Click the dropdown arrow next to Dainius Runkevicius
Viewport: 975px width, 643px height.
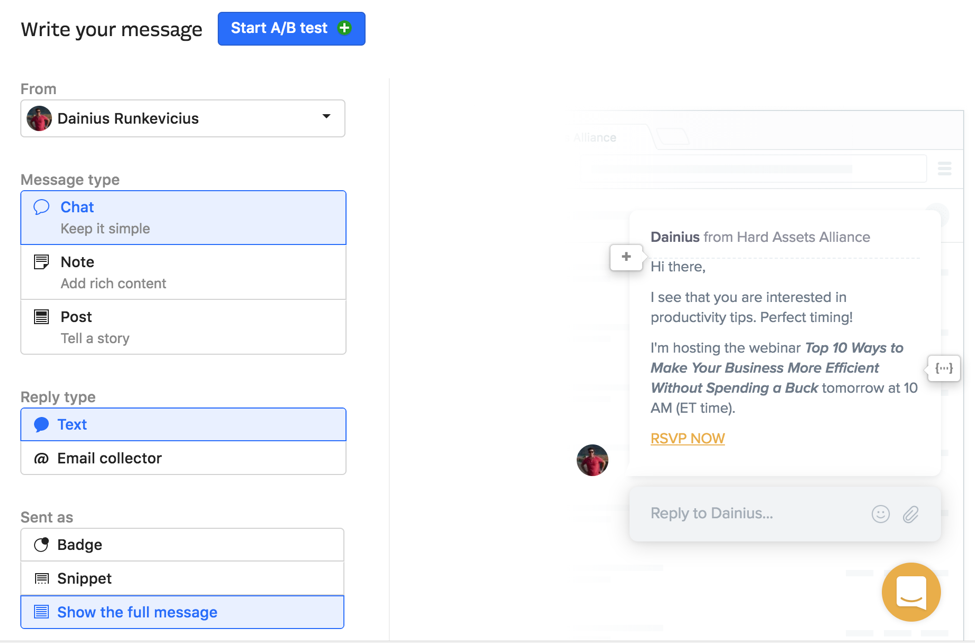326,117
